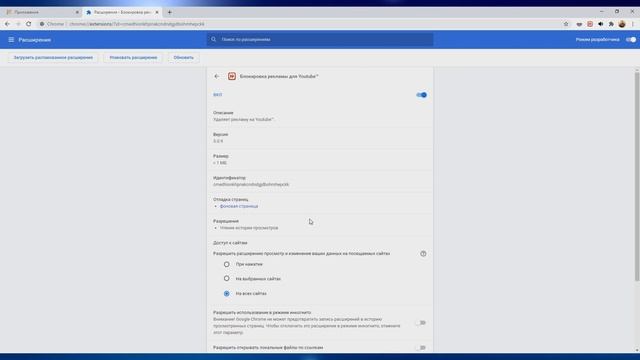The height and width of the screenshot is (360, 640).
Task: Toggle the extension enabled switch (Вкл)
Action: (x=421, y=95)
